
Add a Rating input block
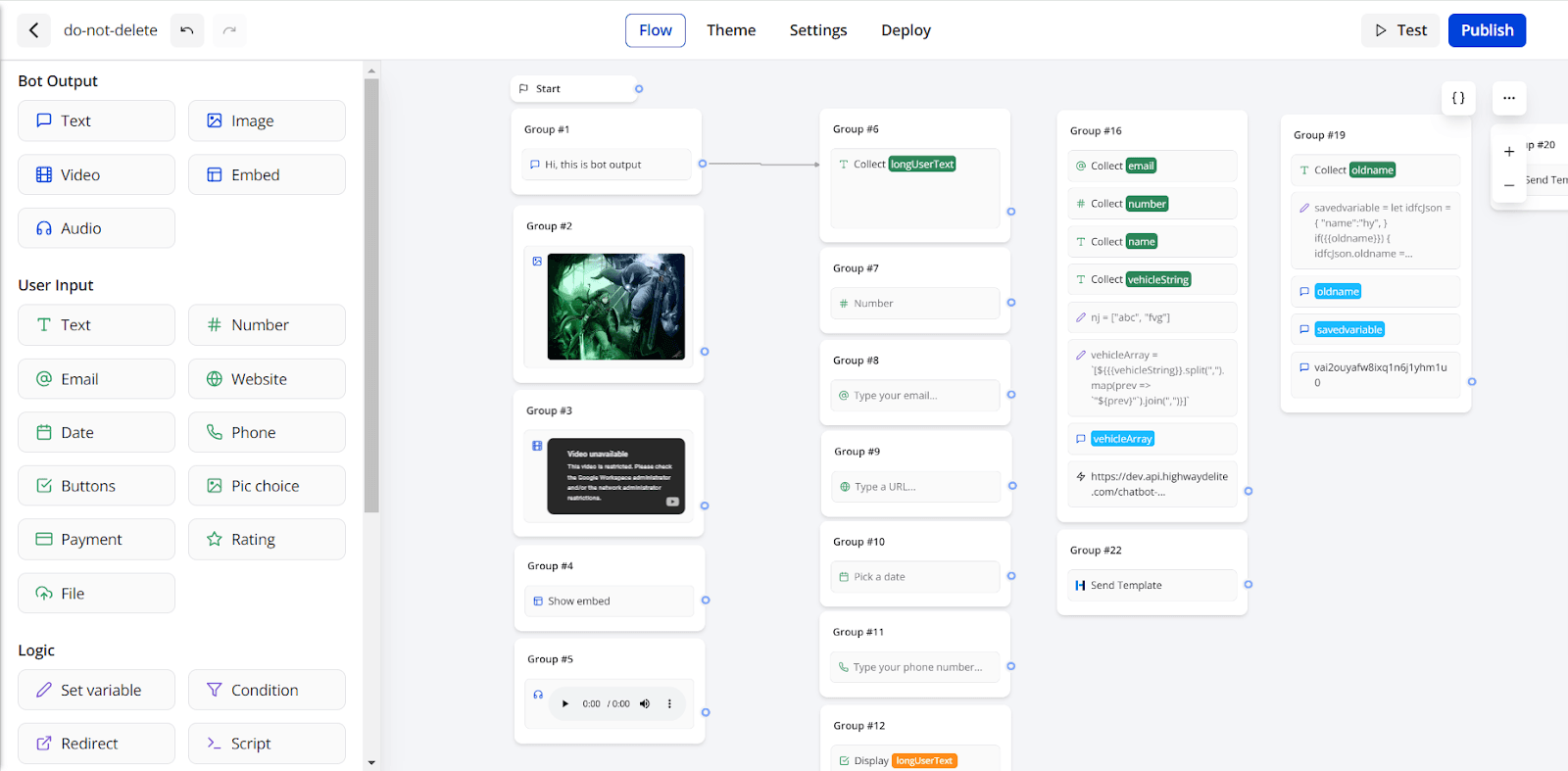[x=267, y=540]
